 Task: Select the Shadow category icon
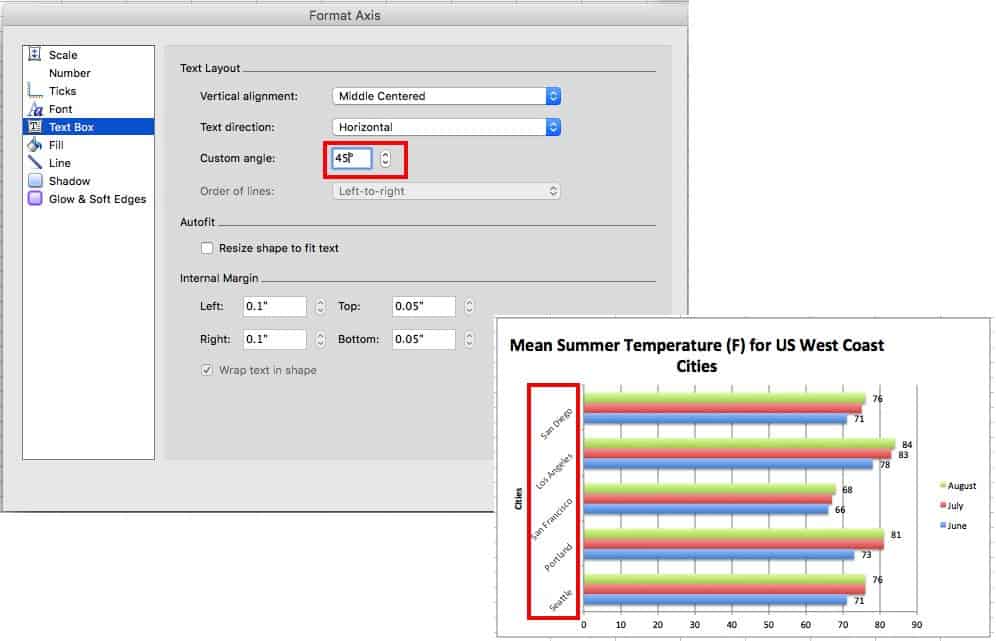tap(35, 181)
